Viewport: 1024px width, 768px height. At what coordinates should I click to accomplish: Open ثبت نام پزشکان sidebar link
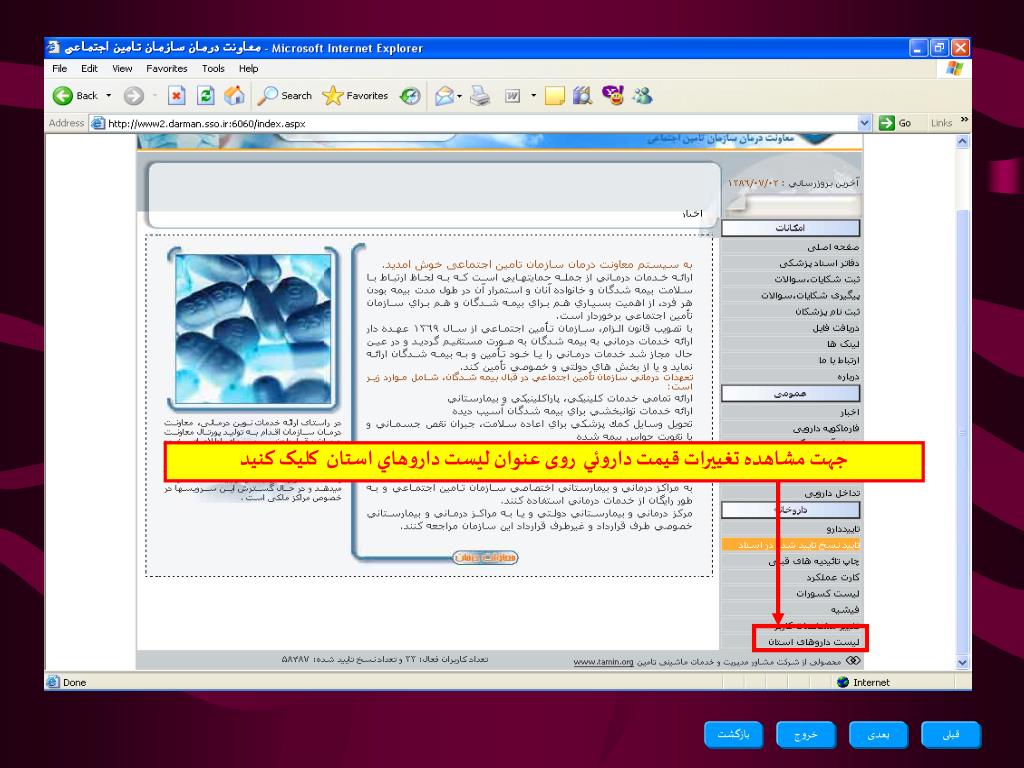[827, 312]
